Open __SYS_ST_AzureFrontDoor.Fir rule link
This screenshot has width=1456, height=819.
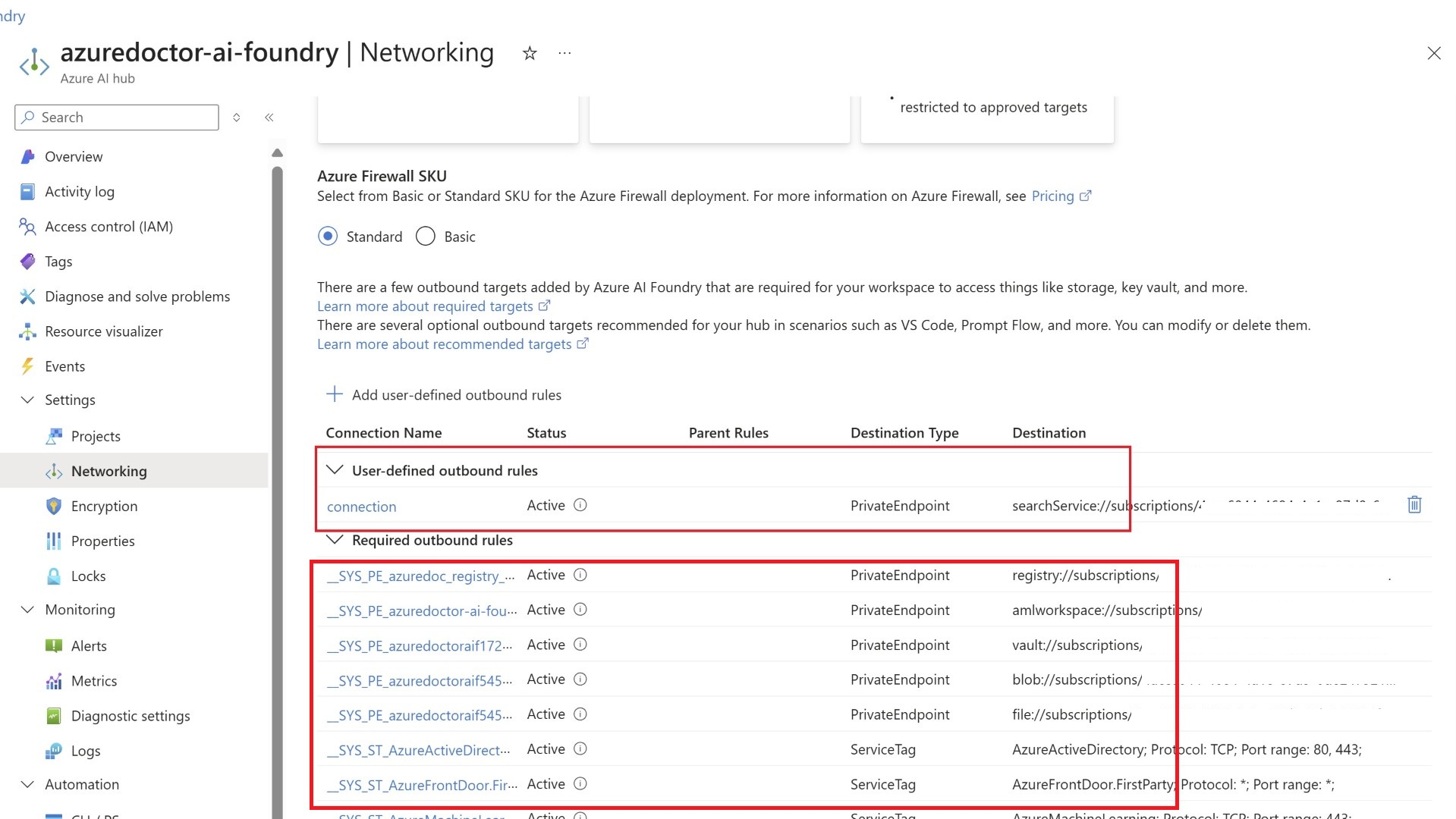422,786
